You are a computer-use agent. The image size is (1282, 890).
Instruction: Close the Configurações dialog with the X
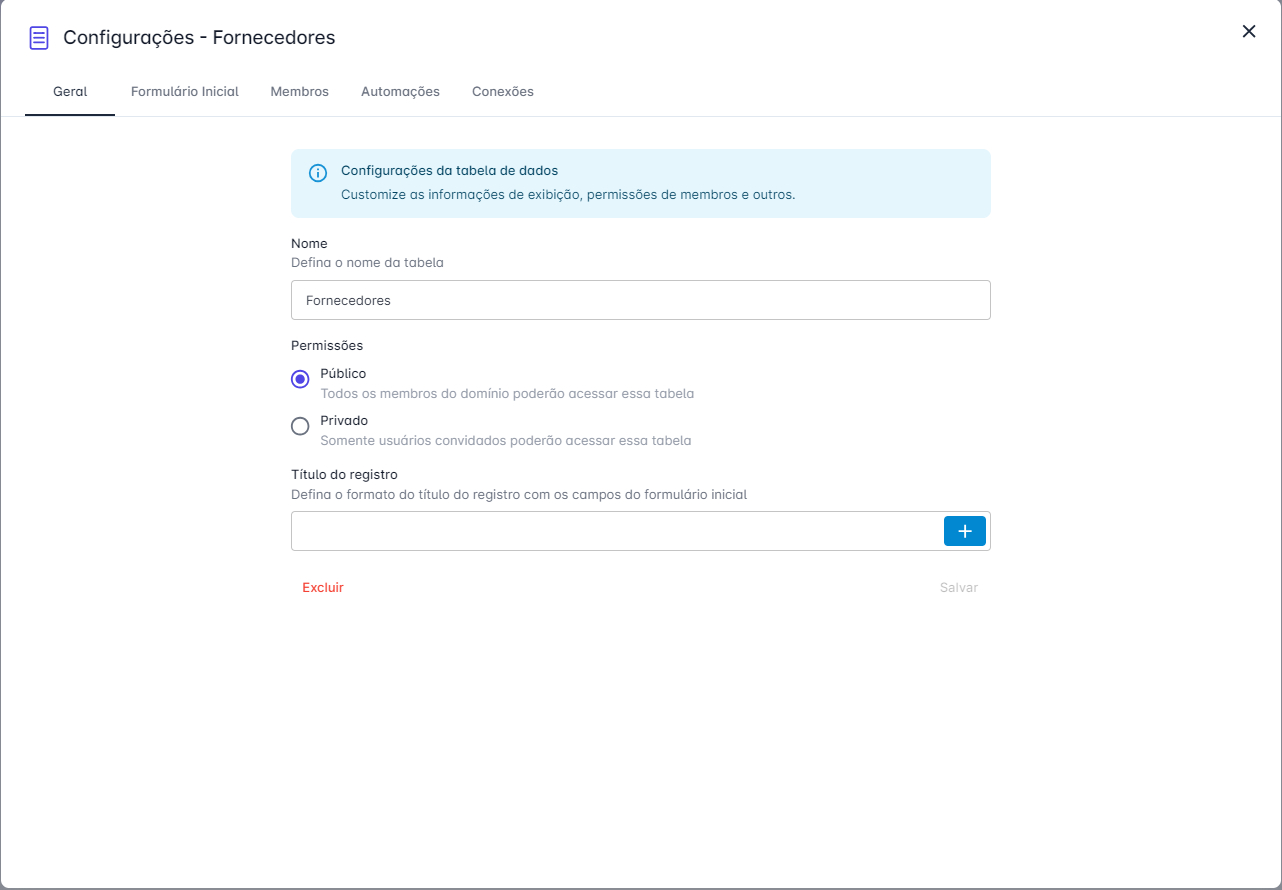1249,31
